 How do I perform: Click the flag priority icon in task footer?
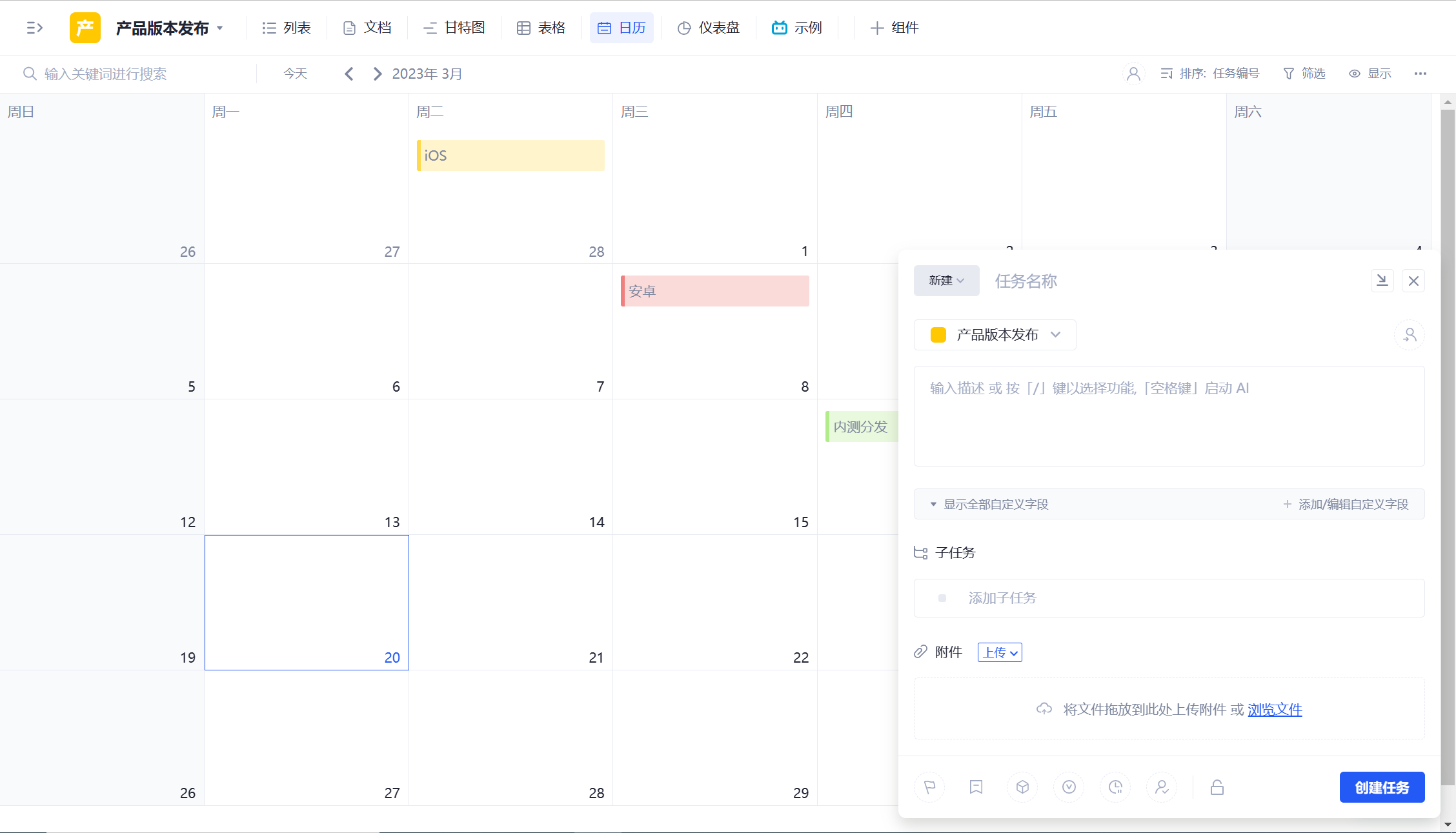pos(929,787)
